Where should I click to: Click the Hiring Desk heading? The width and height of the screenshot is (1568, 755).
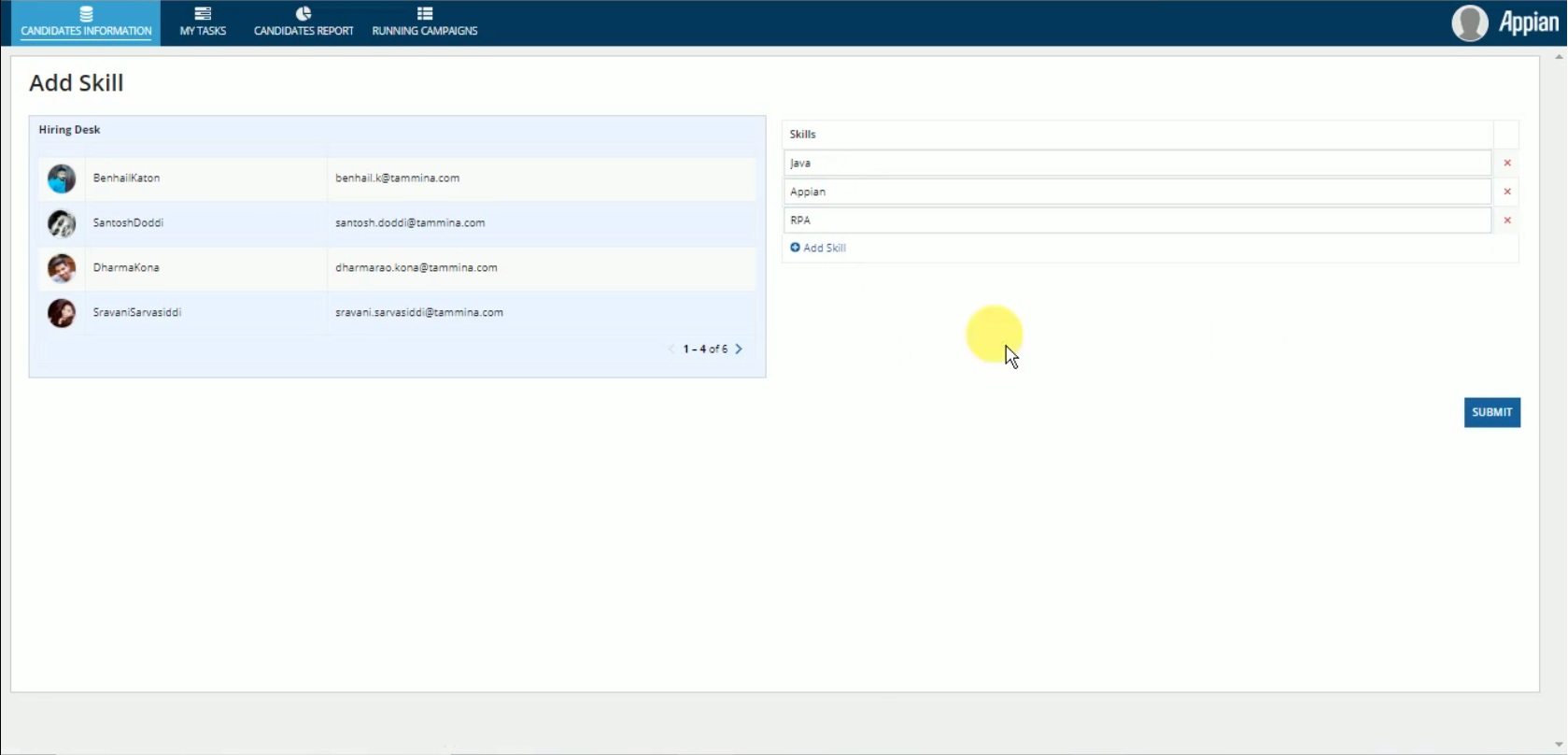69,130
